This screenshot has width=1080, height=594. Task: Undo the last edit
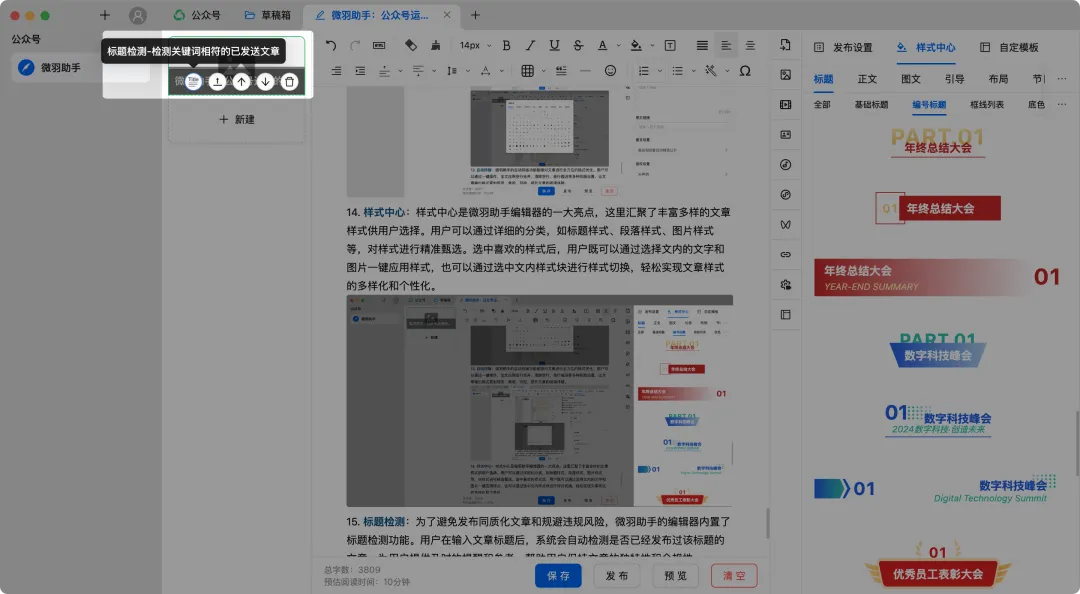[x=331, y=45]
